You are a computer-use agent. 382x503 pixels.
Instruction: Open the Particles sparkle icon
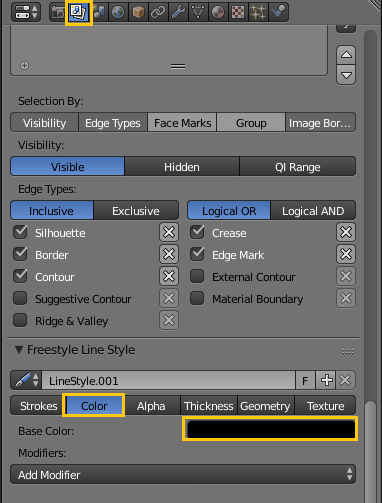(258, 12)
